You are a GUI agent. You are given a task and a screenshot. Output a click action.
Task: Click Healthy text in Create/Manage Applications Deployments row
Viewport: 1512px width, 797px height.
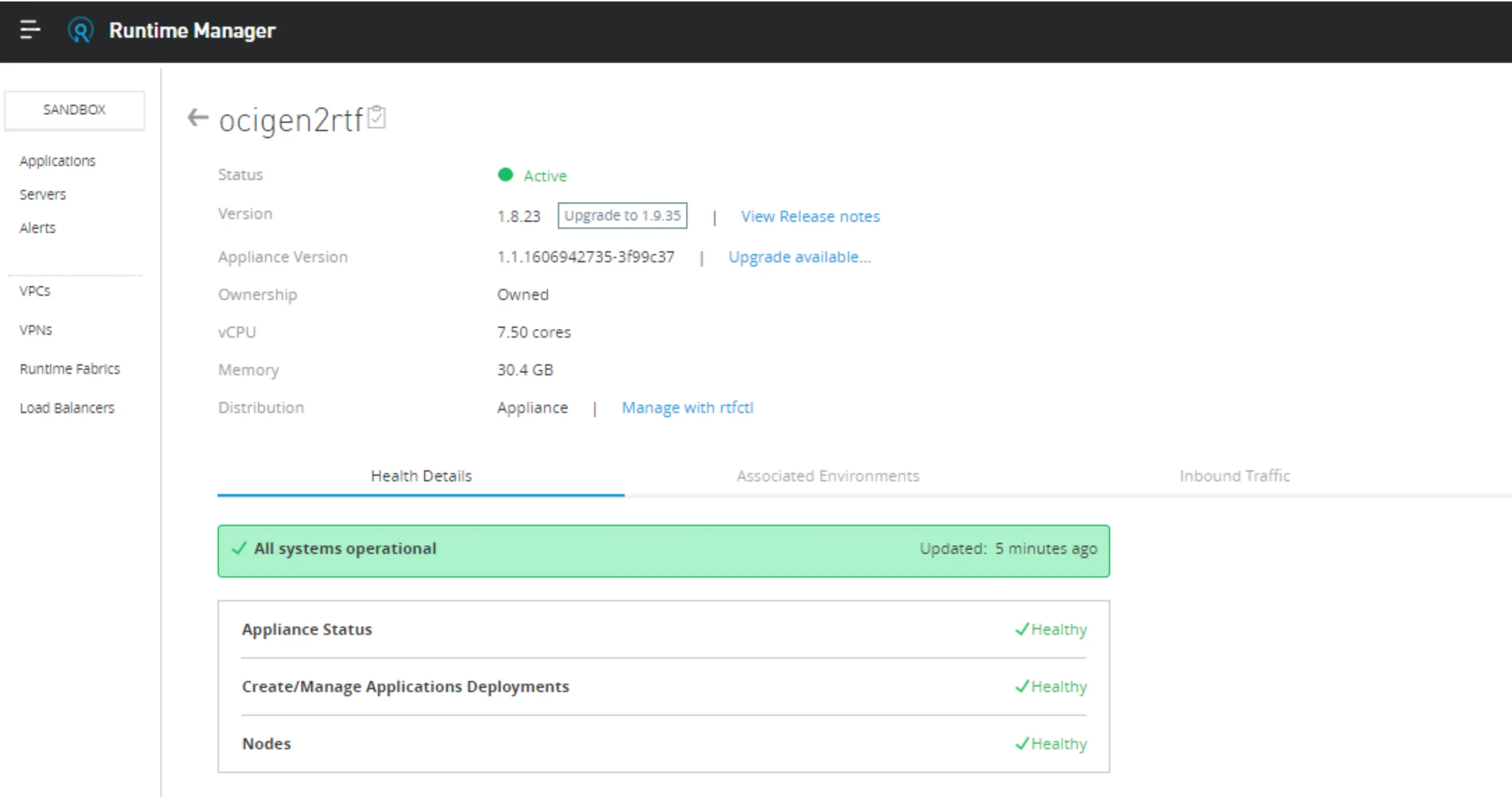click(x=1059, y=686)
